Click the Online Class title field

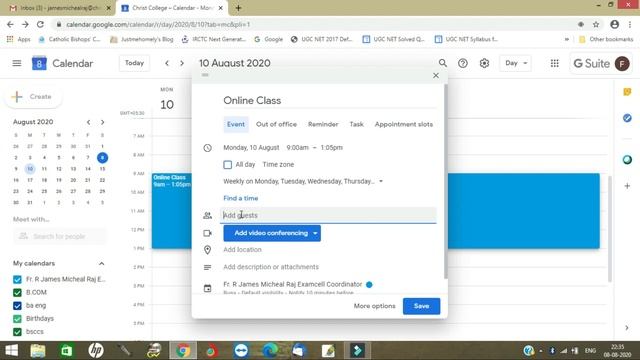pyautogui.click(x=329, y=101)
